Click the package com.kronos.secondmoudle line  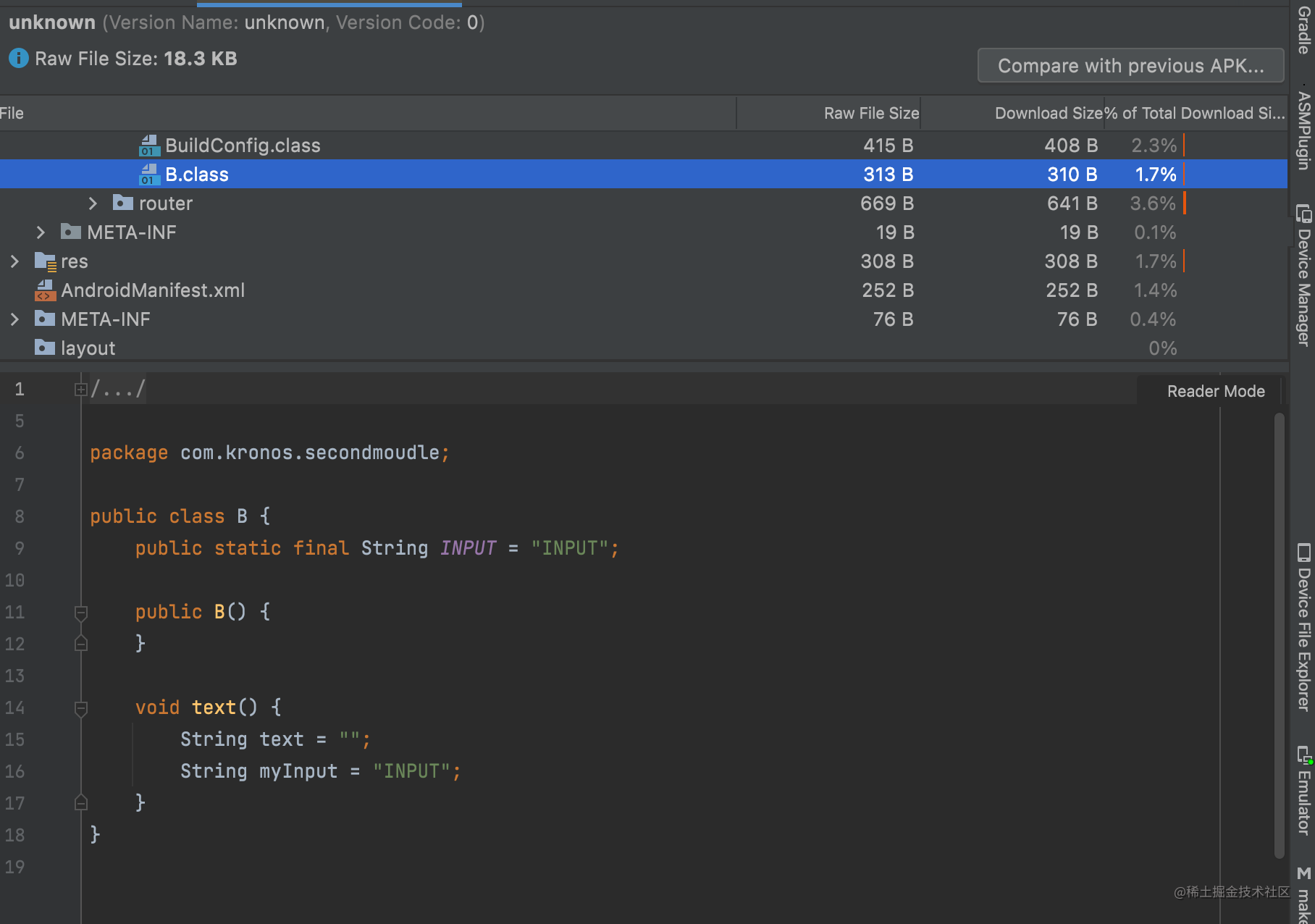click(269, 453)
